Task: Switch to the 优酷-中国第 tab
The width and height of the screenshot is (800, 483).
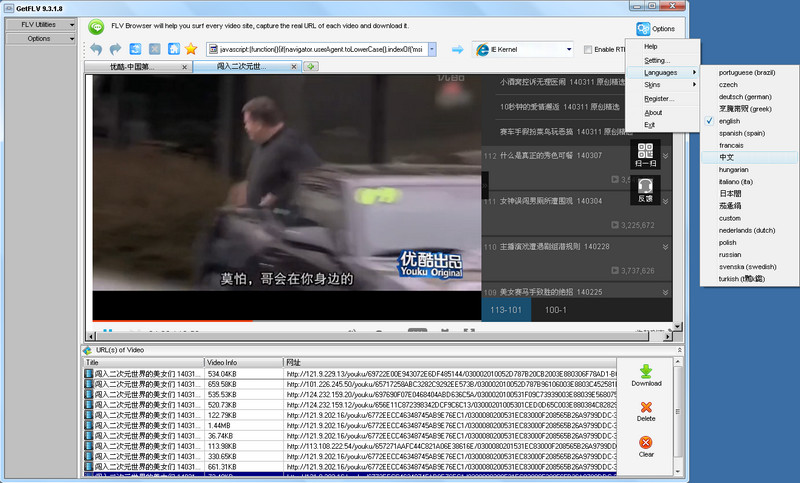Action: click(132, 67)
